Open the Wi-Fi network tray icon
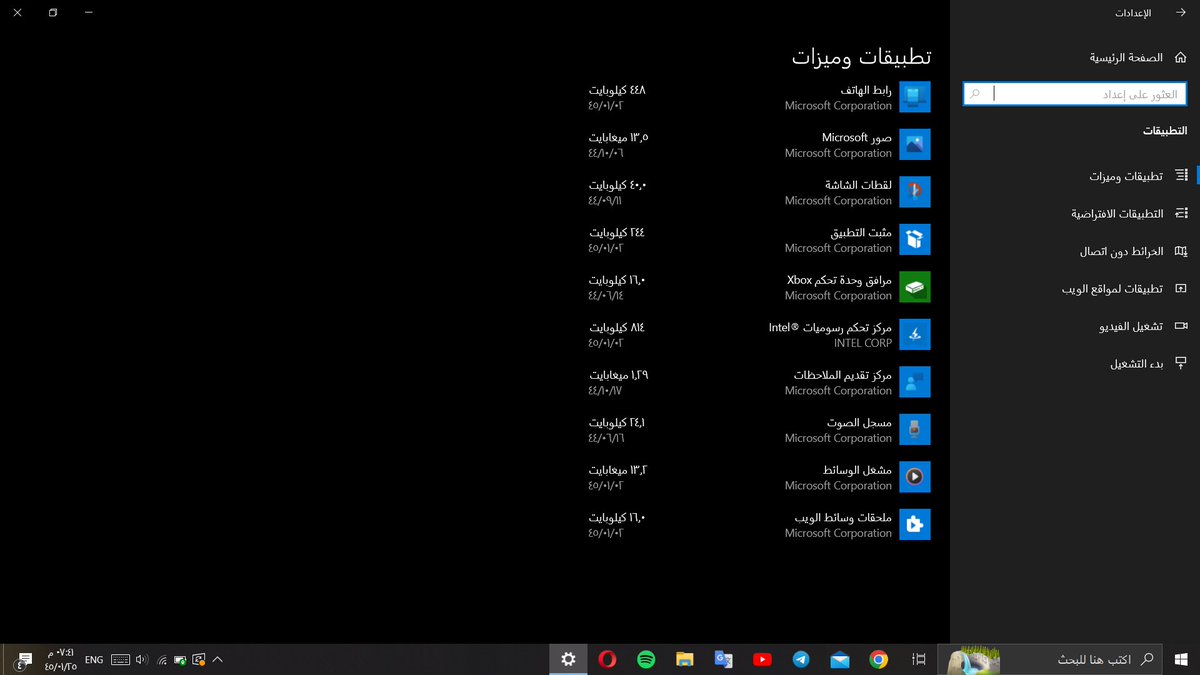The height and width of the screenshot is (675, 1200). pos(162,660)
